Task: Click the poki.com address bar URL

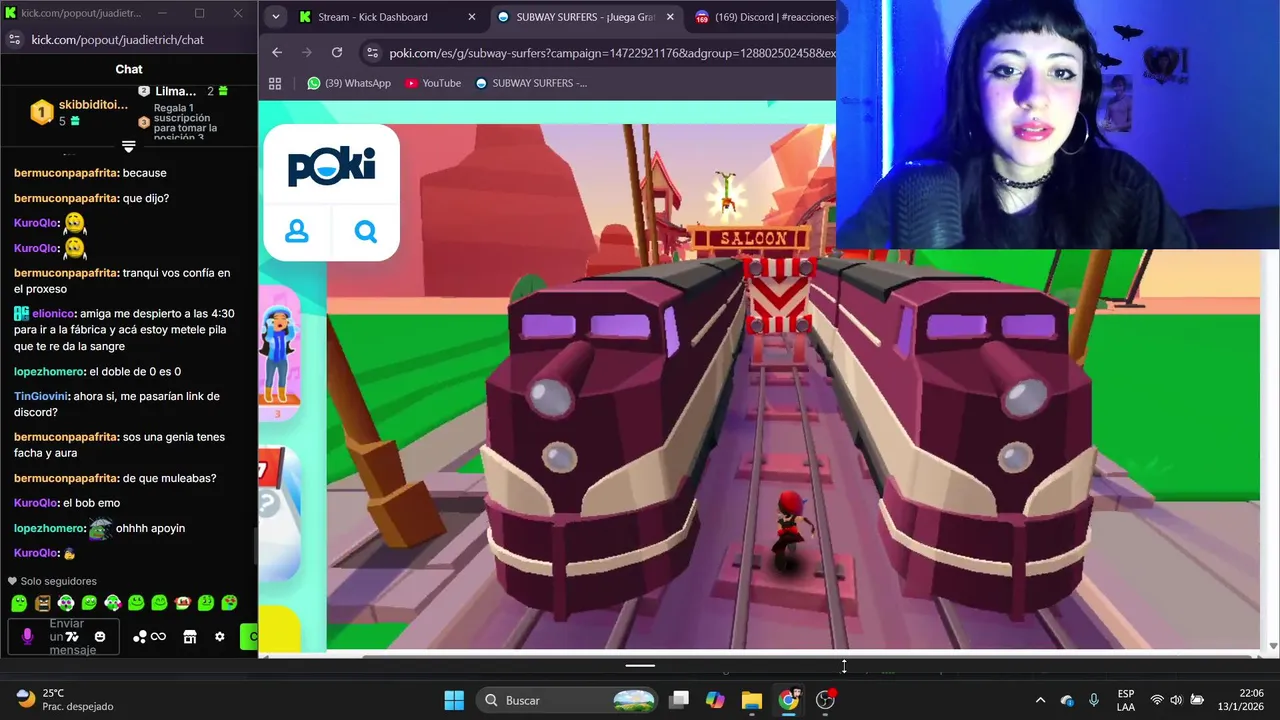Action: point(612,53)
